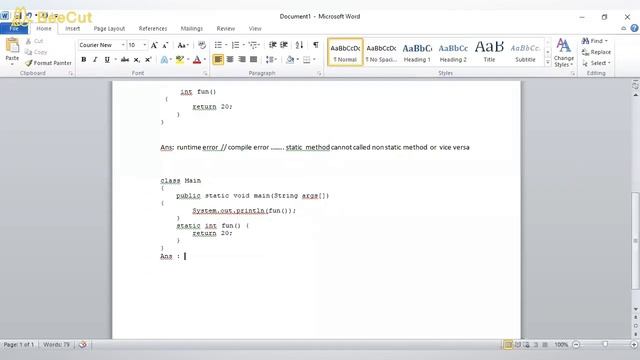Zoom in with the plus icon
Screen dimensions: 640x360
[x=634, y=345]
